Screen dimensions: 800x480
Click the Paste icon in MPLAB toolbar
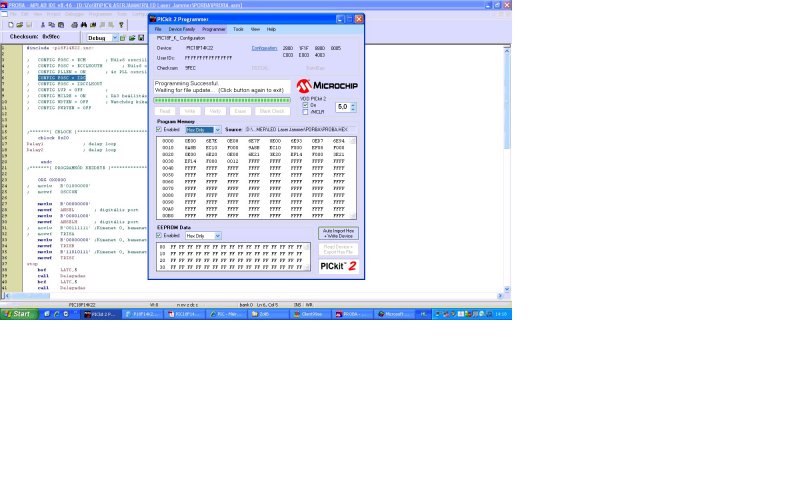(x=61, y=24)
